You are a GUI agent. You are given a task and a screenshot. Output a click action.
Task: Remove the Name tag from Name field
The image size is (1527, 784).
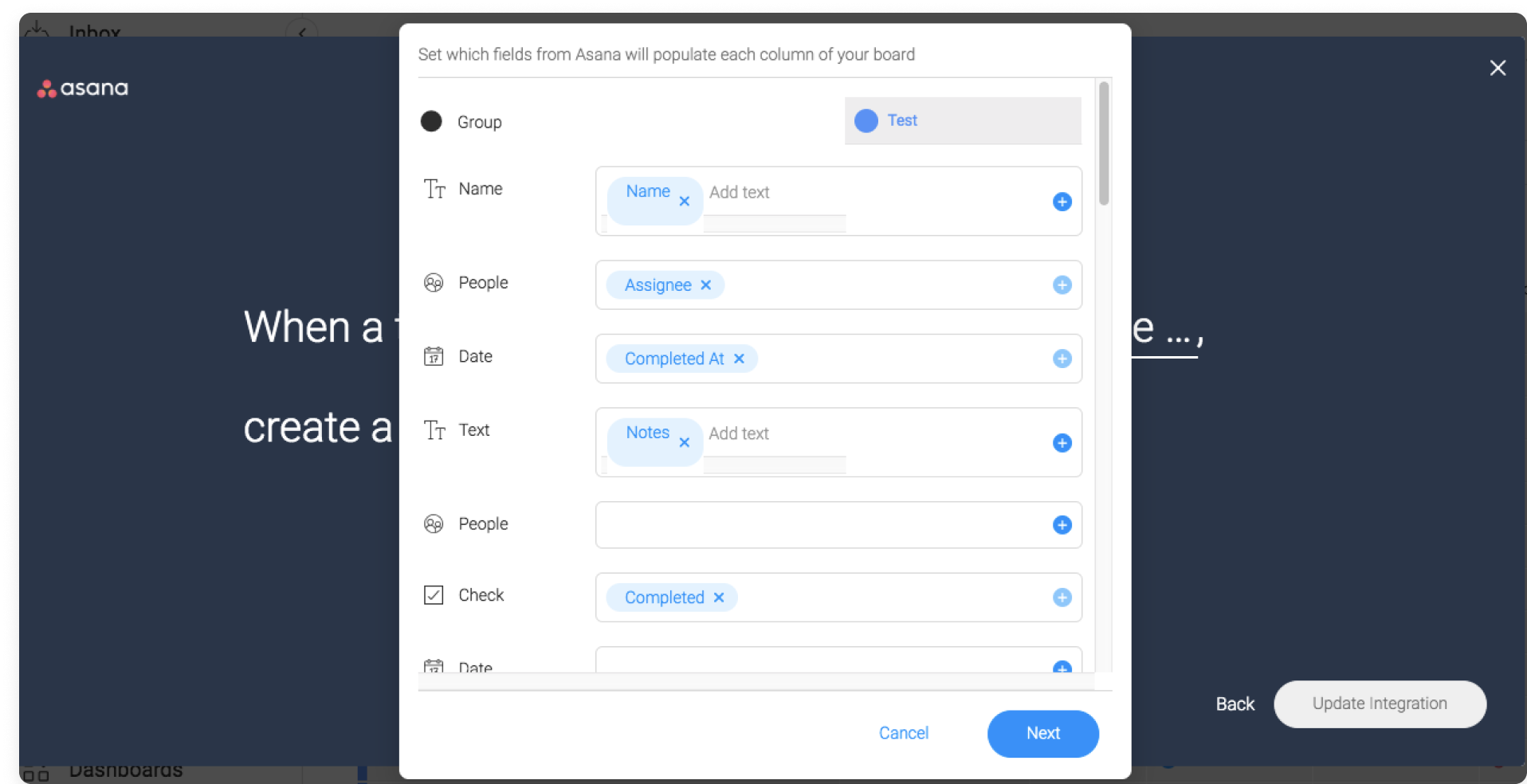pos(685,202)
